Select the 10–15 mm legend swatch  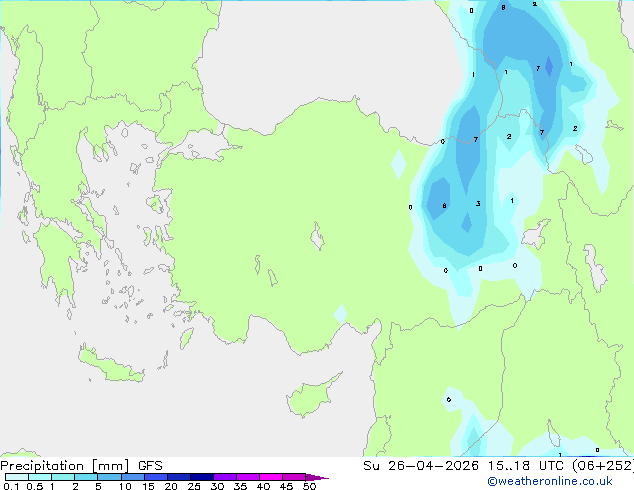pyautogui.click(x=132, y=477)
